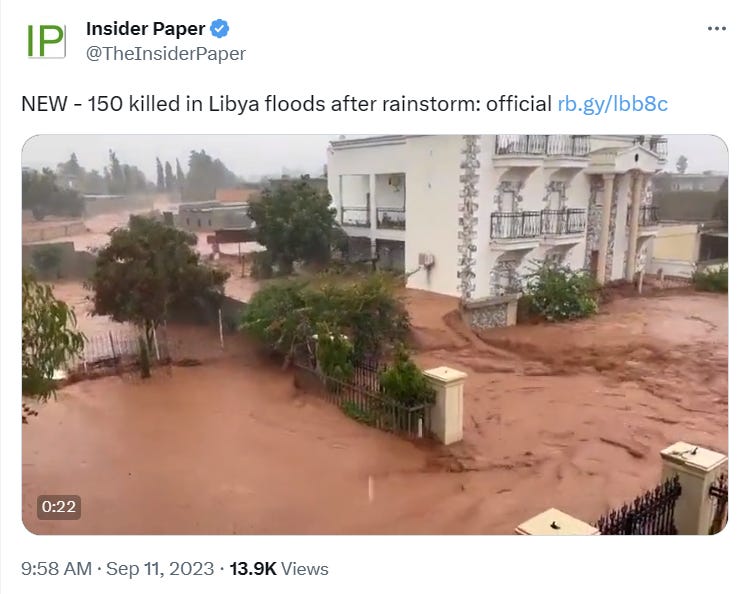Click the Views label text
Viewport: 747px width, 594px height.
coord(305,569)
